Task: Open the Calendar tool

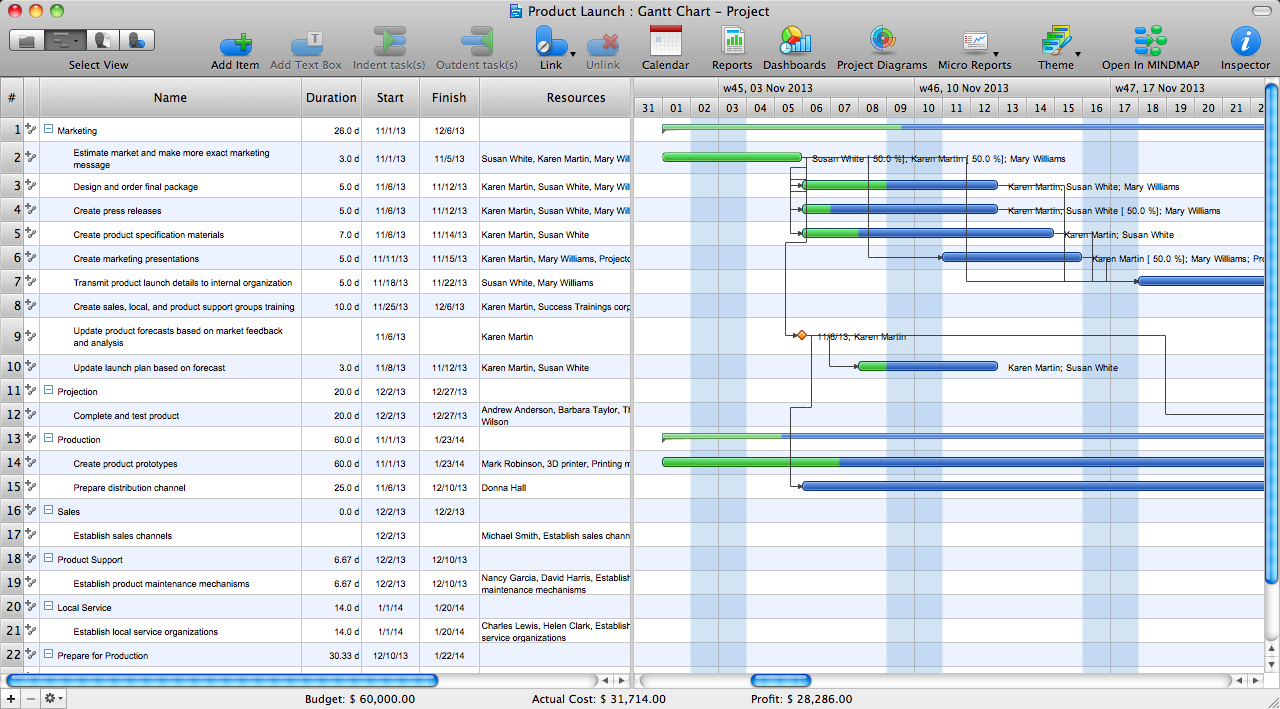Action: click(665, 41)
